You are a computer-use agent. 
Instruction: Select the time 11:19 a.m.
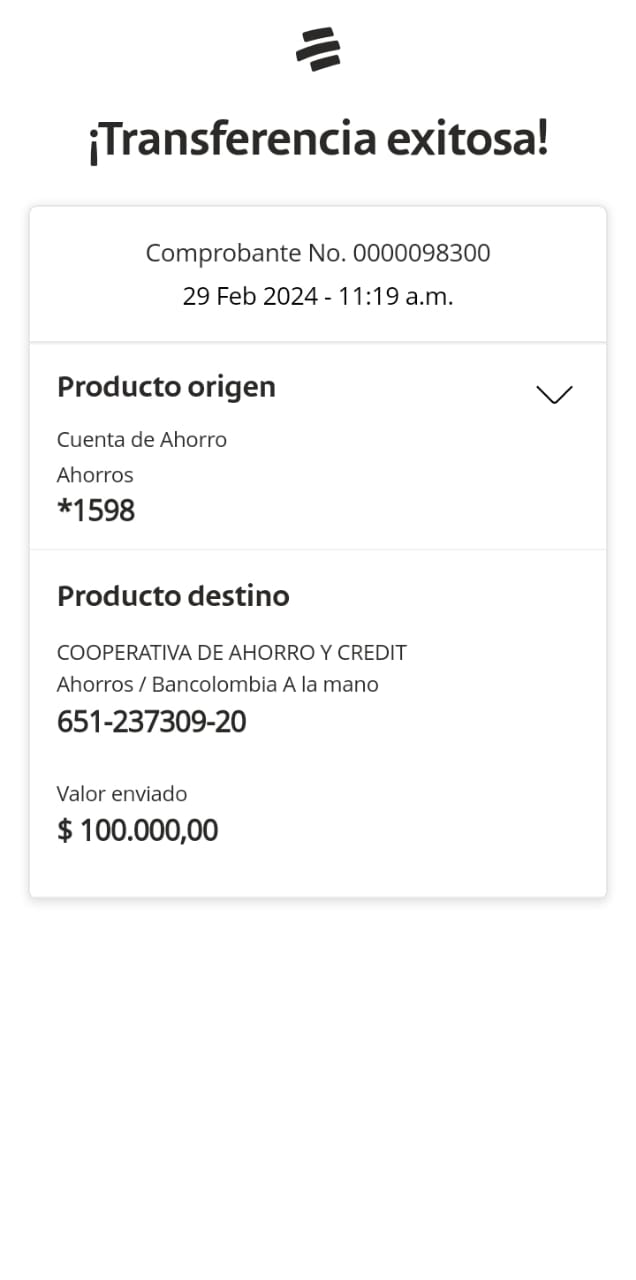tap(397, 297)
